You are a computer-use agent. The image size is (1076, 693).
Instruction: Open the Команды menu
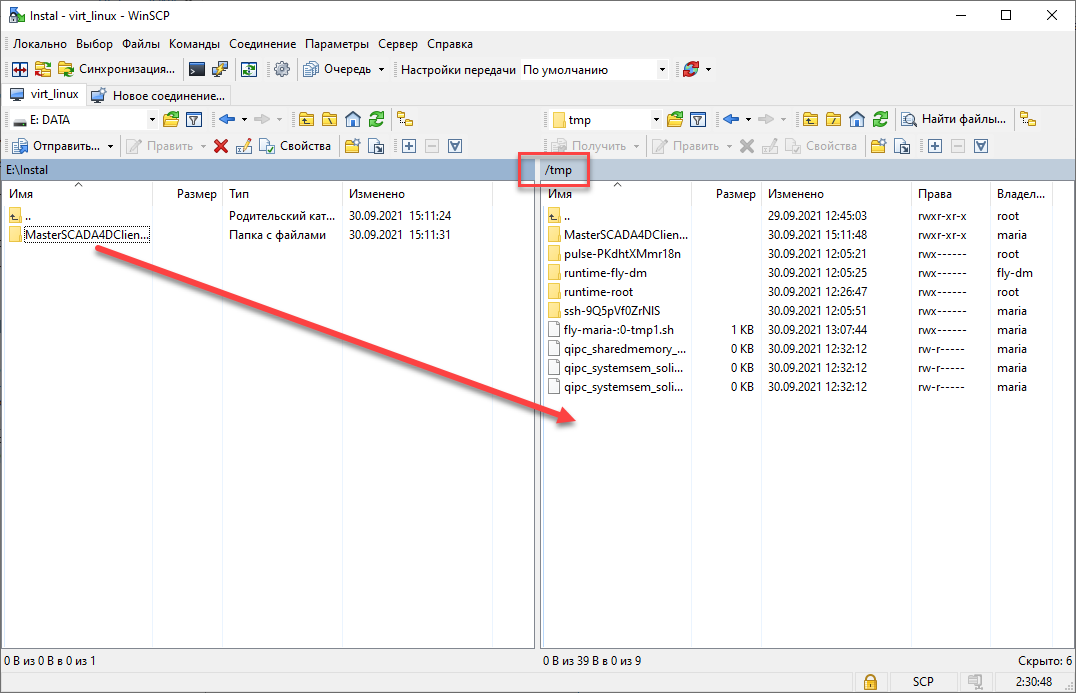pos(195,44)
